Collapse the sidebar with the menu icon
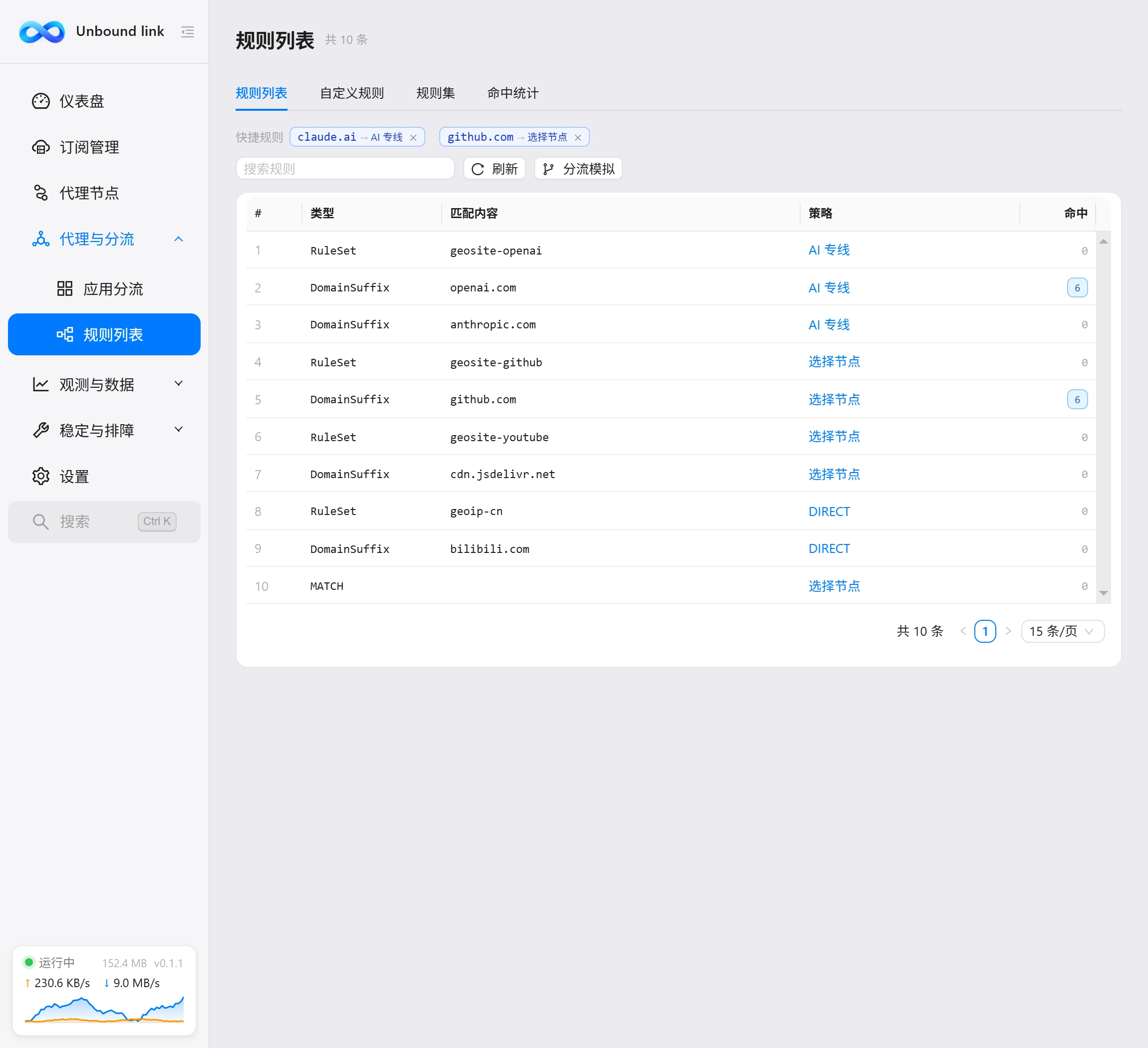The height and width of the screenshot is (1048, 1148). (x=187, y=32)
